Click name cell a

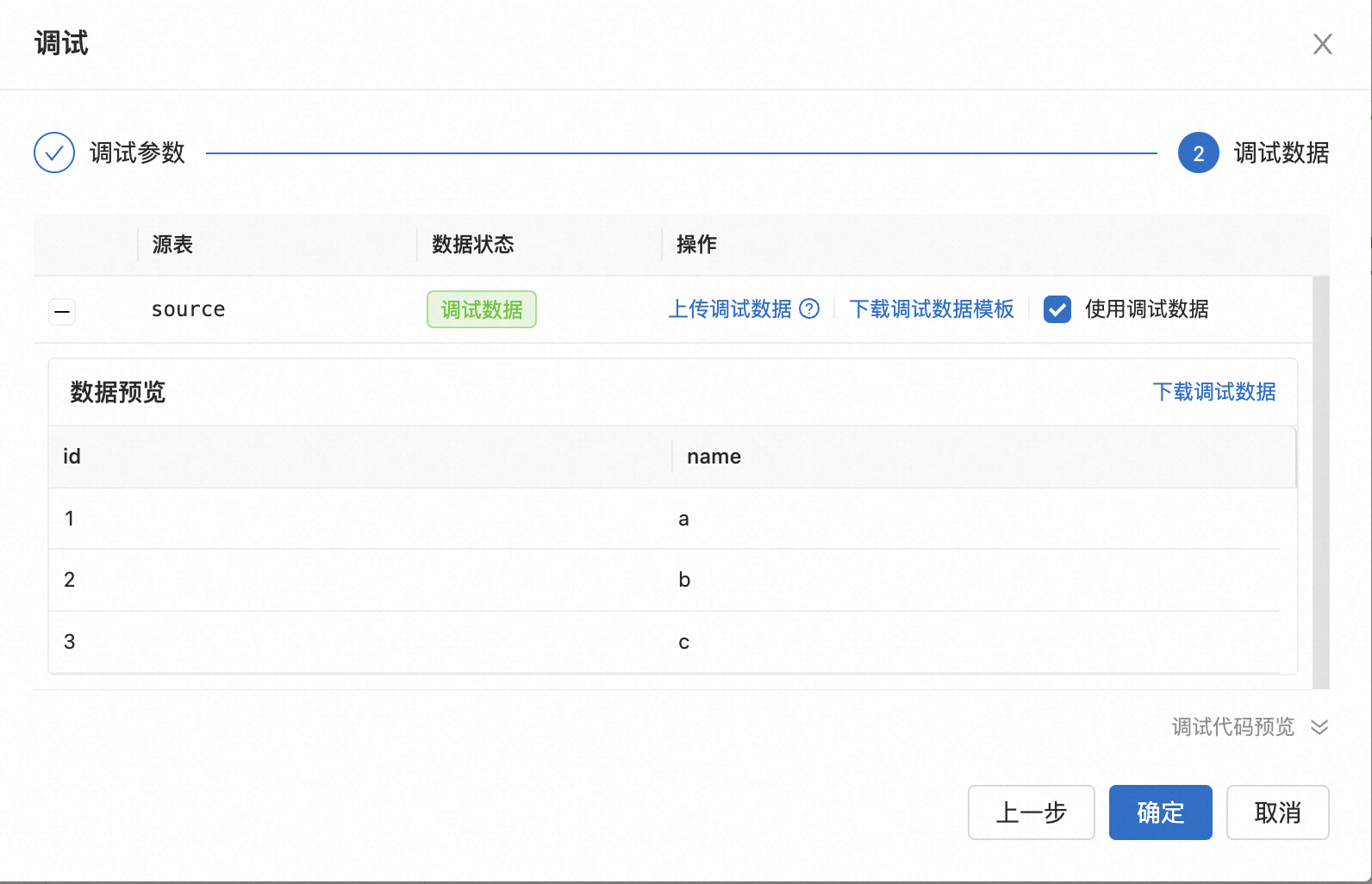[x=683, y=519]
